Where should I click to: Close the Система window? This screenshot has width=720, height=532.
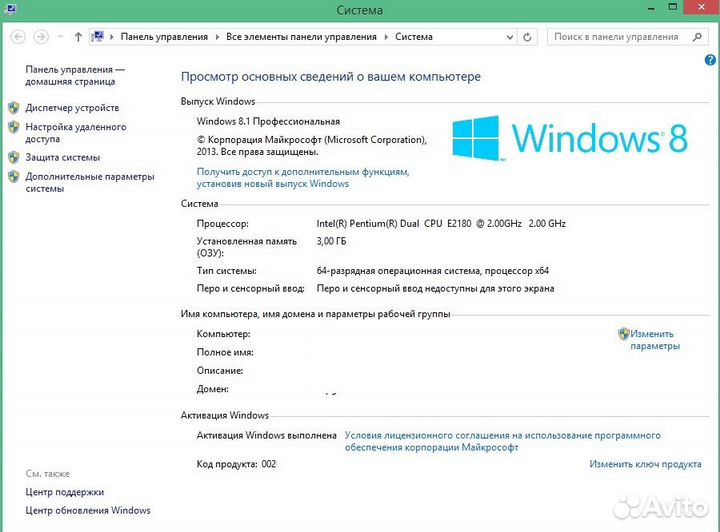pyautogui.click(x=701, y=7)
